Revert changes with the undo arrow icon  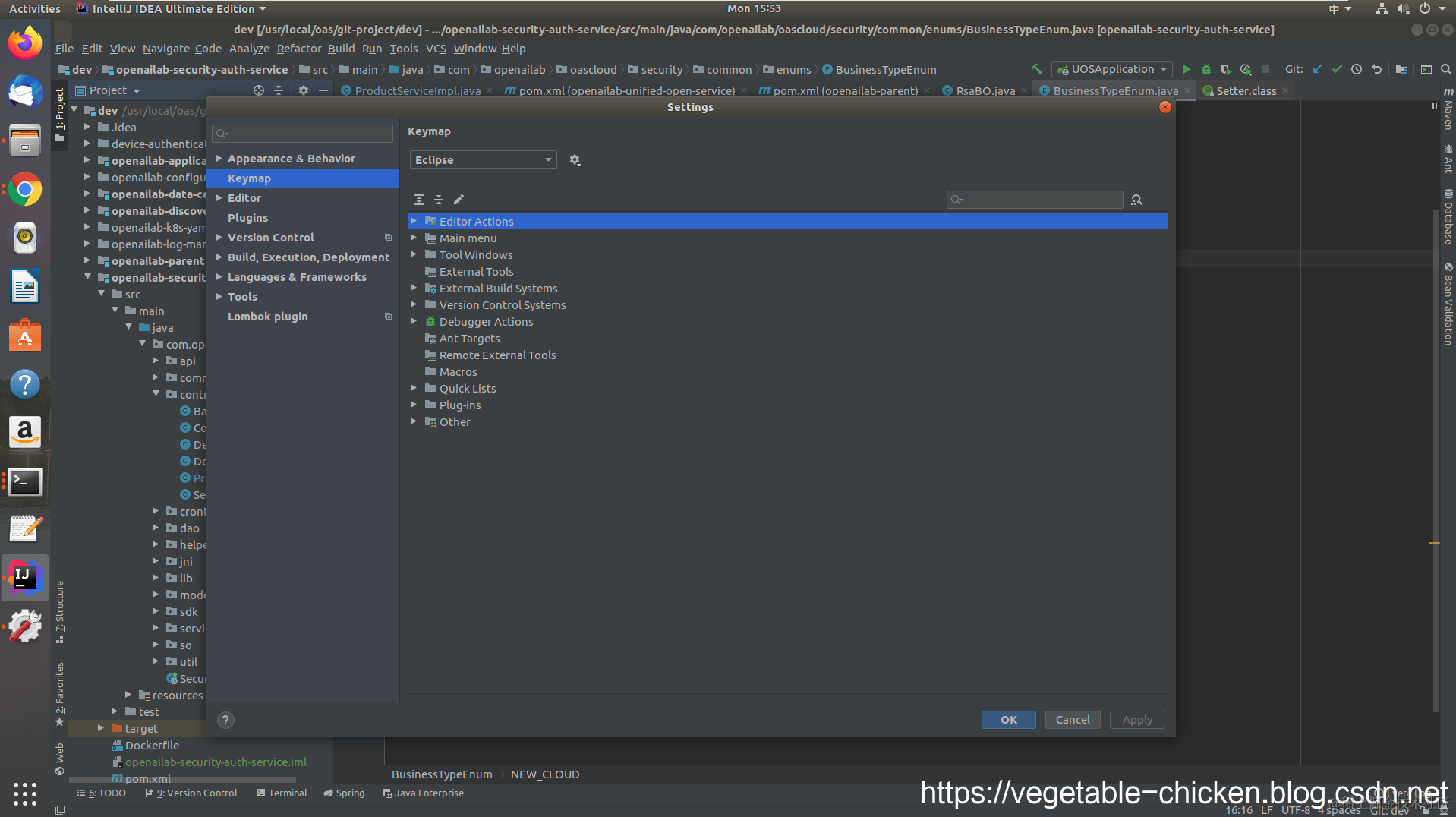(1376, 69)
